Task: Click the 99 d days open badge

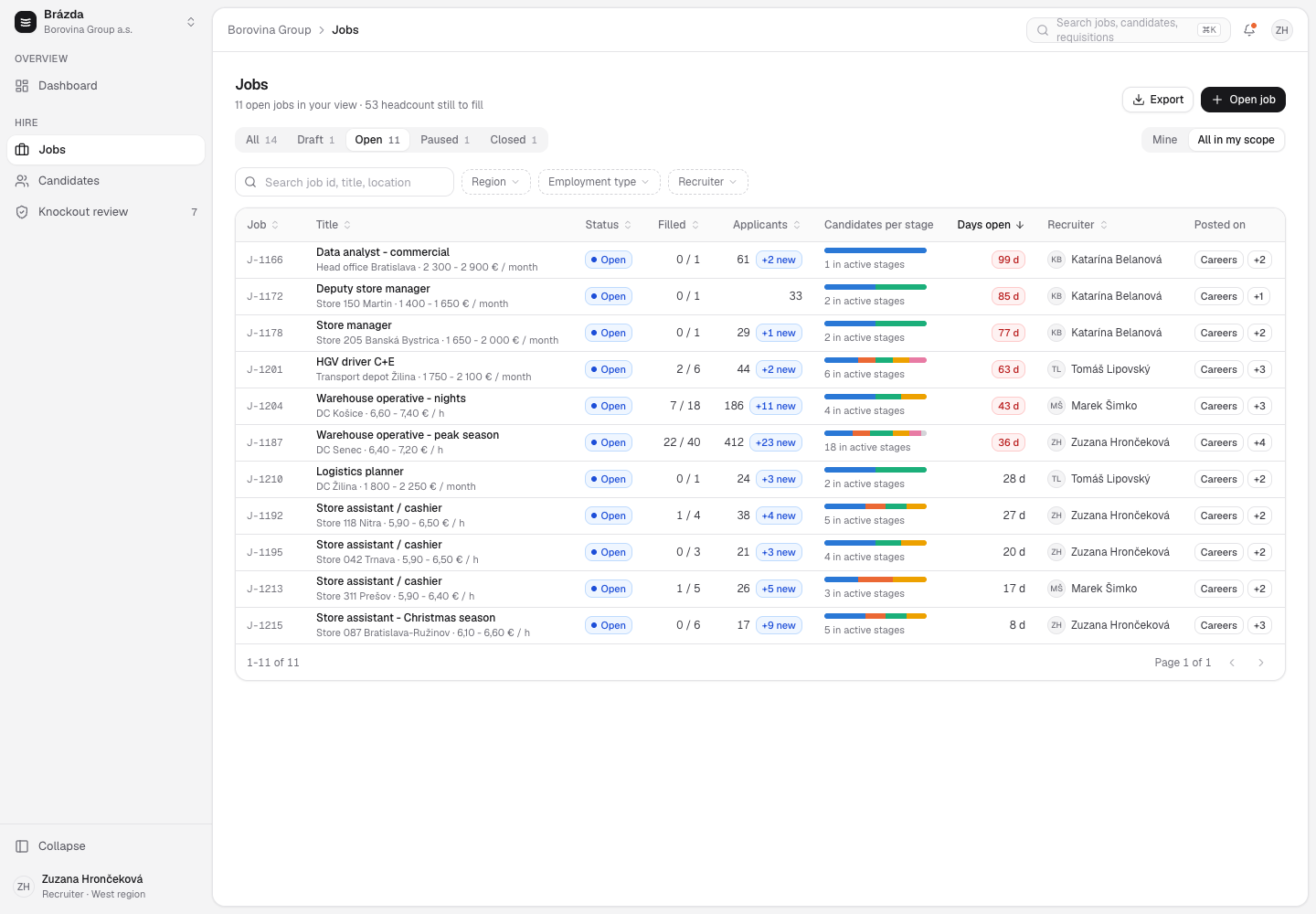Action: pyautogui.click(x=1009, y=260)
